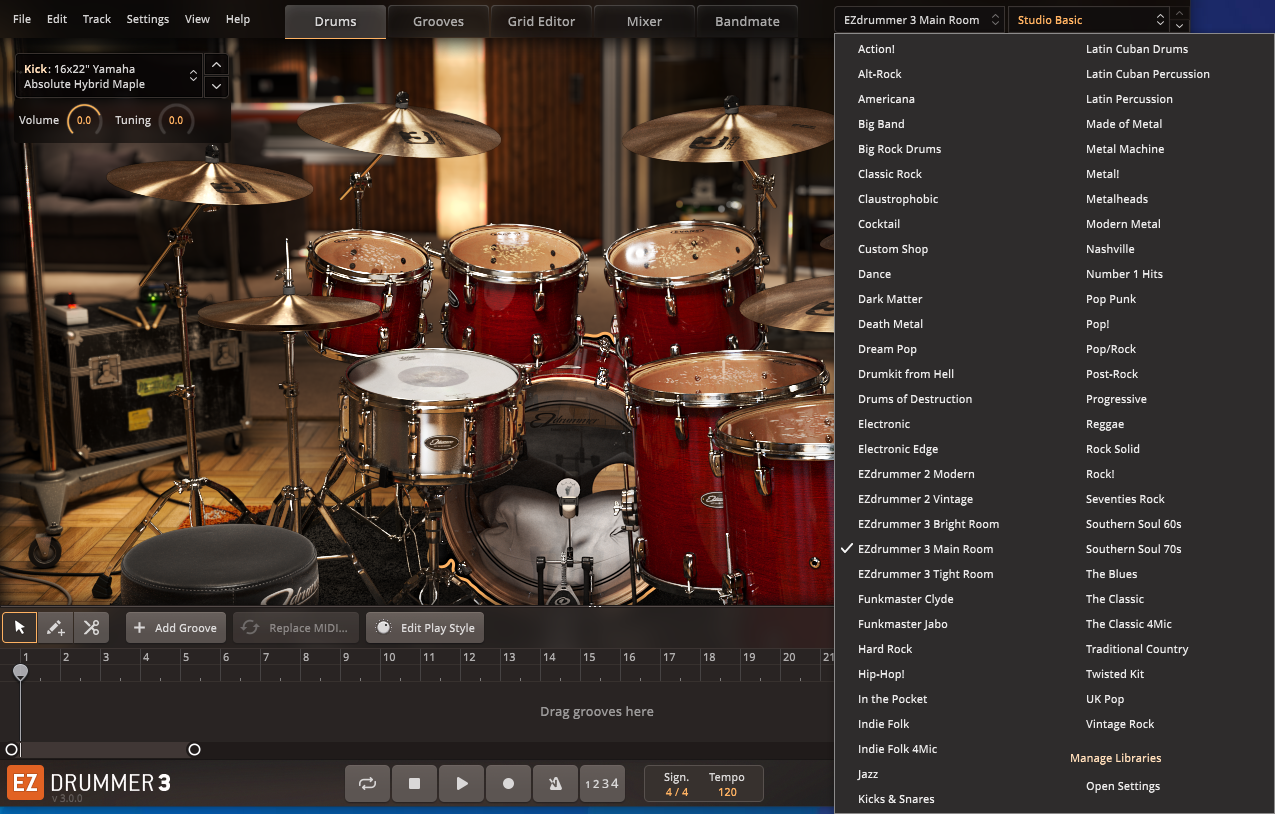Click the record button in transport
Viewport: 1275px width, 814px height.
pos(508,784)
